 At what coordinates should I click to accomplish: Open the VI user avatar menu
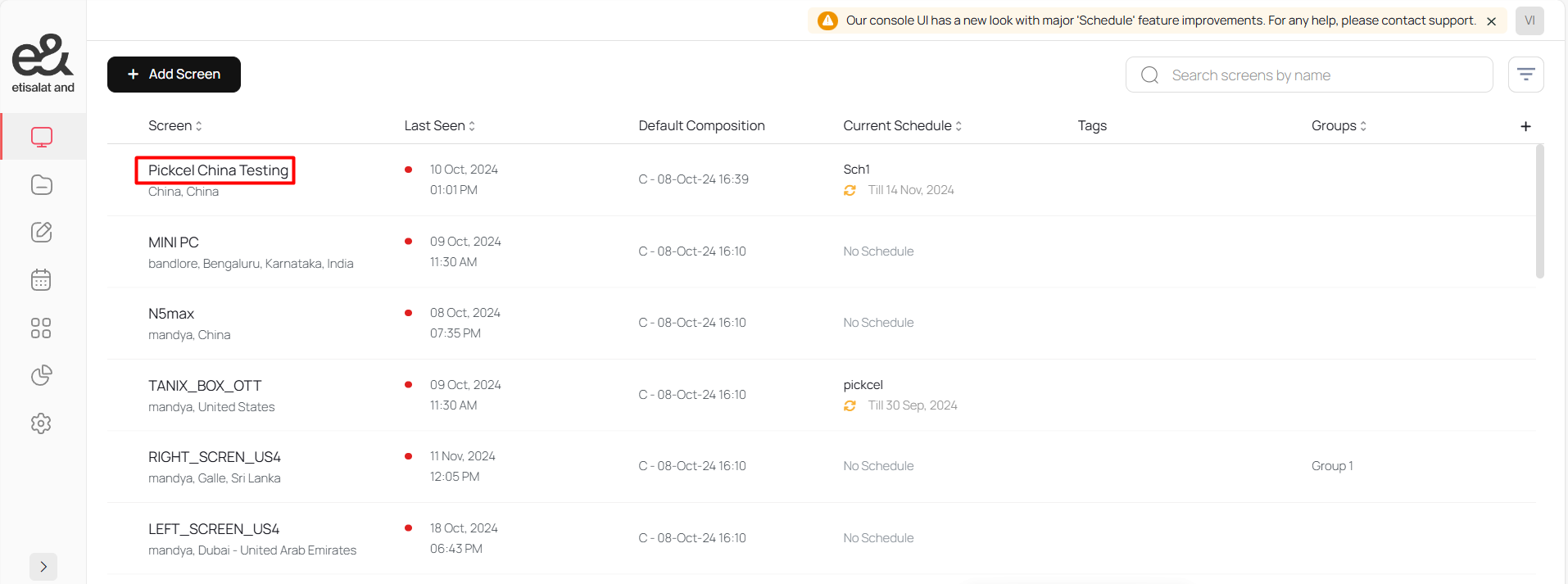click(x=1529, y=21)
